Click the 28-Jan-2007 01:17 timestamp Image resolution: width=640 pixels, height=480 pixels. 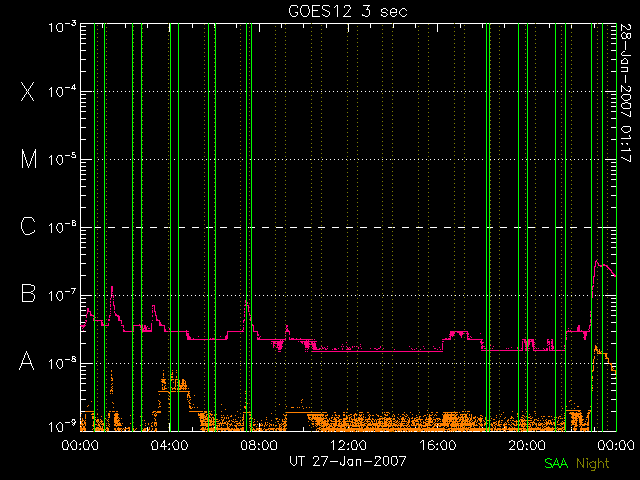[626, 93]
